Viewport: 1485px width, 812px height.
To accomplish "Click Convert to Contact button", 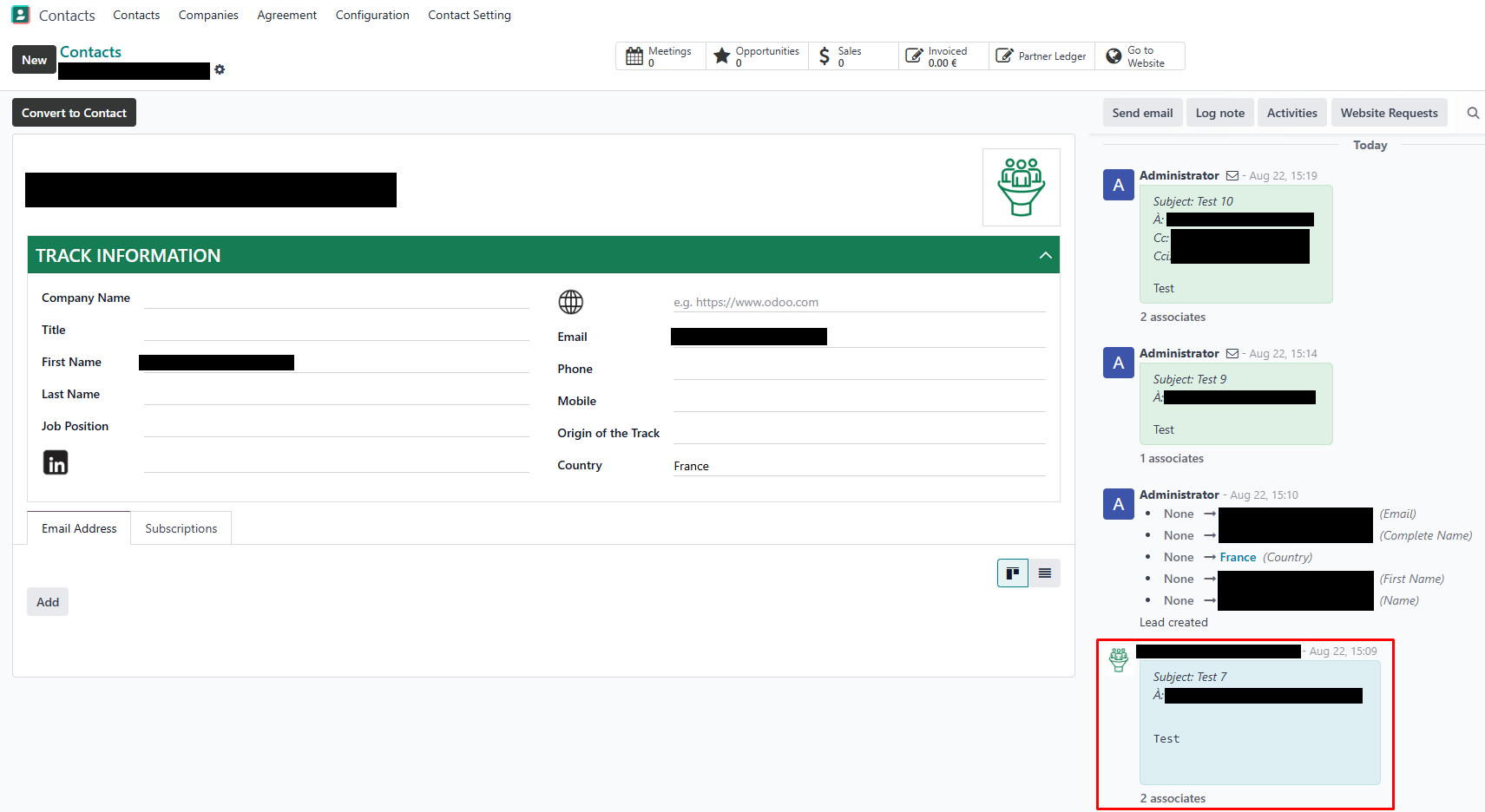I will click(74, 113).
